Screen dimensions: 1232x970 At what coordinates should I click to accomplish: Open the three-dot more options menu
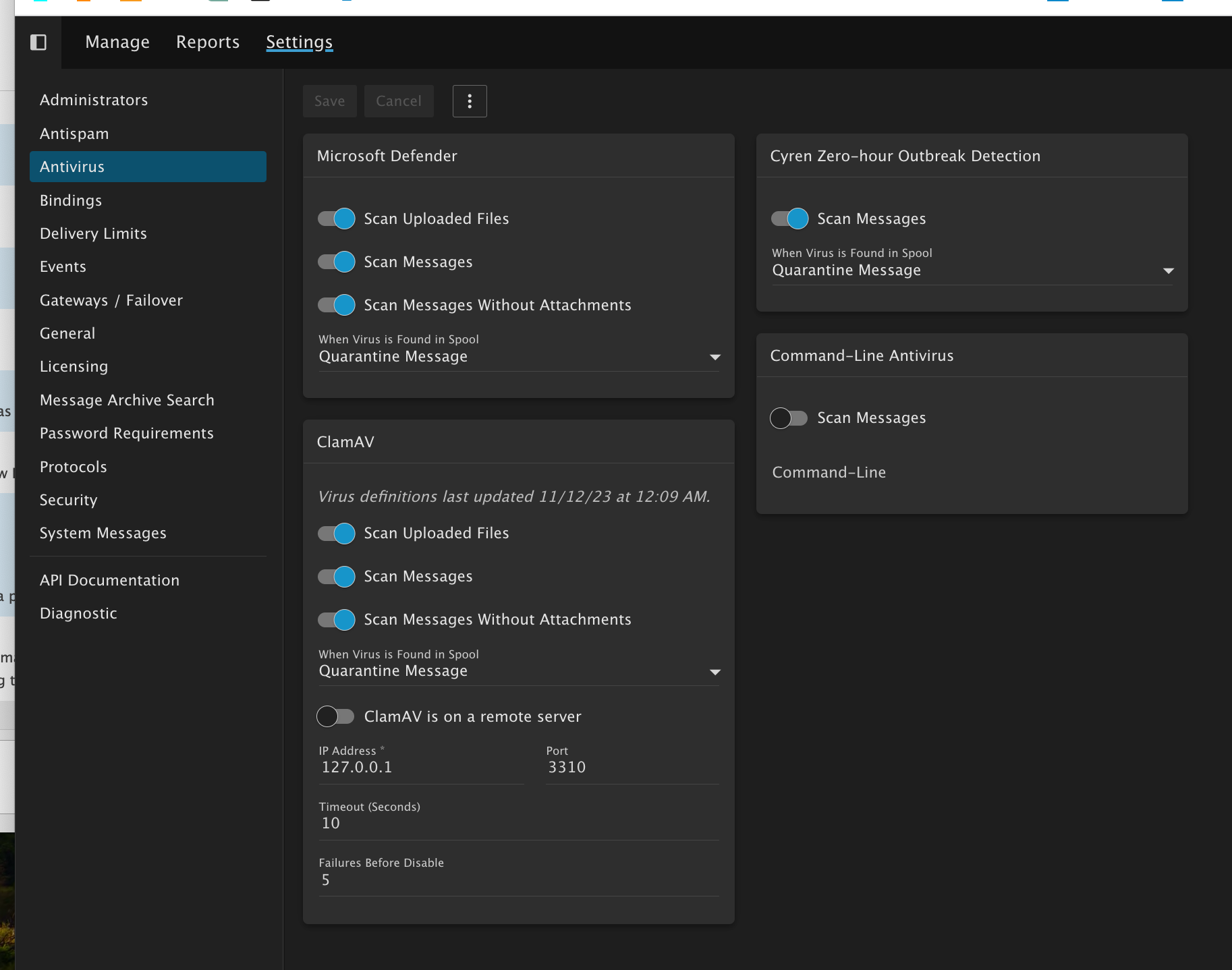(470, 101)
